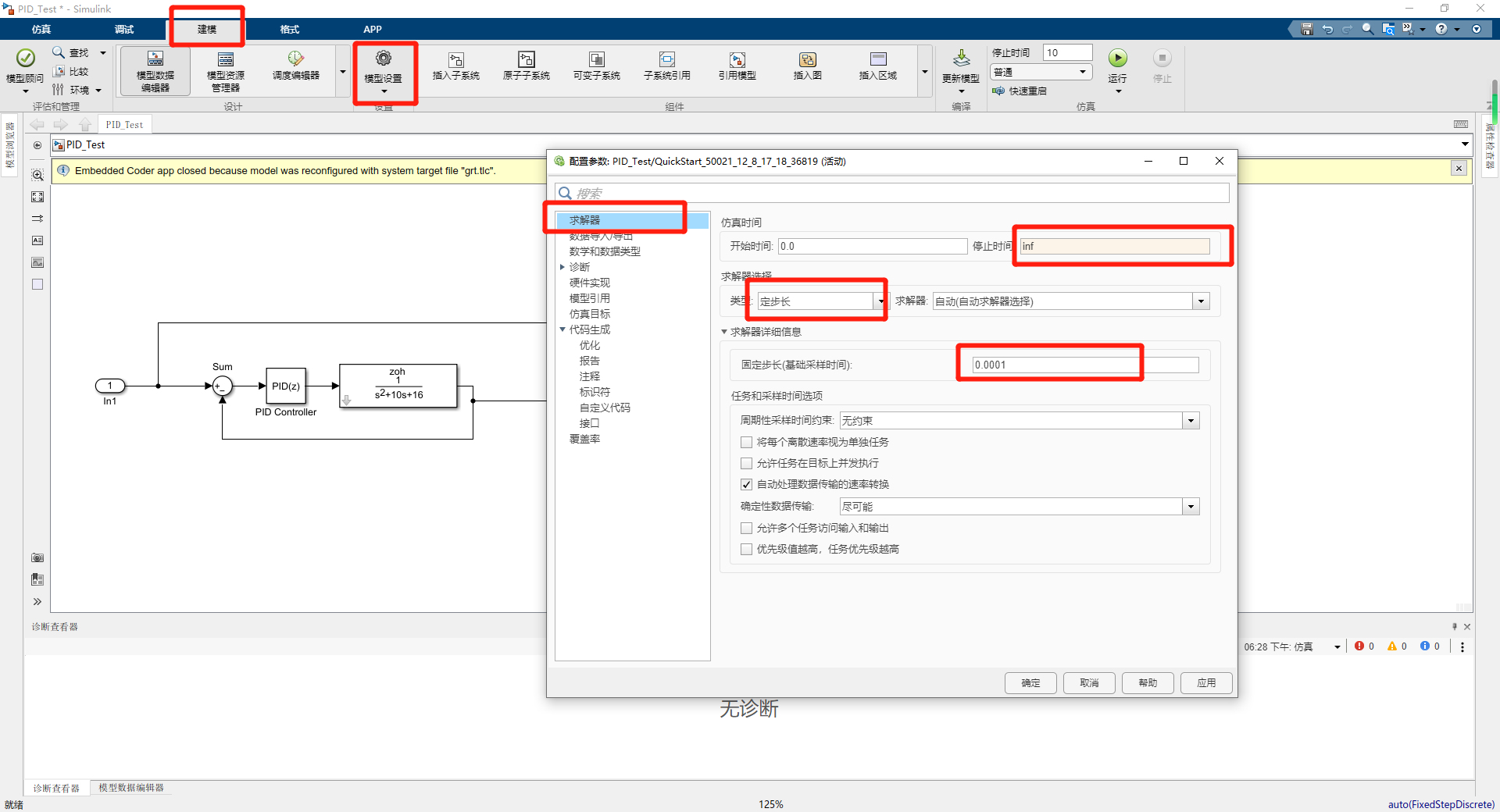The height and width of the screenshot is (812, 1500).
Task: Start simulation with the green 运行 button
Action: tap(1118, 58)
